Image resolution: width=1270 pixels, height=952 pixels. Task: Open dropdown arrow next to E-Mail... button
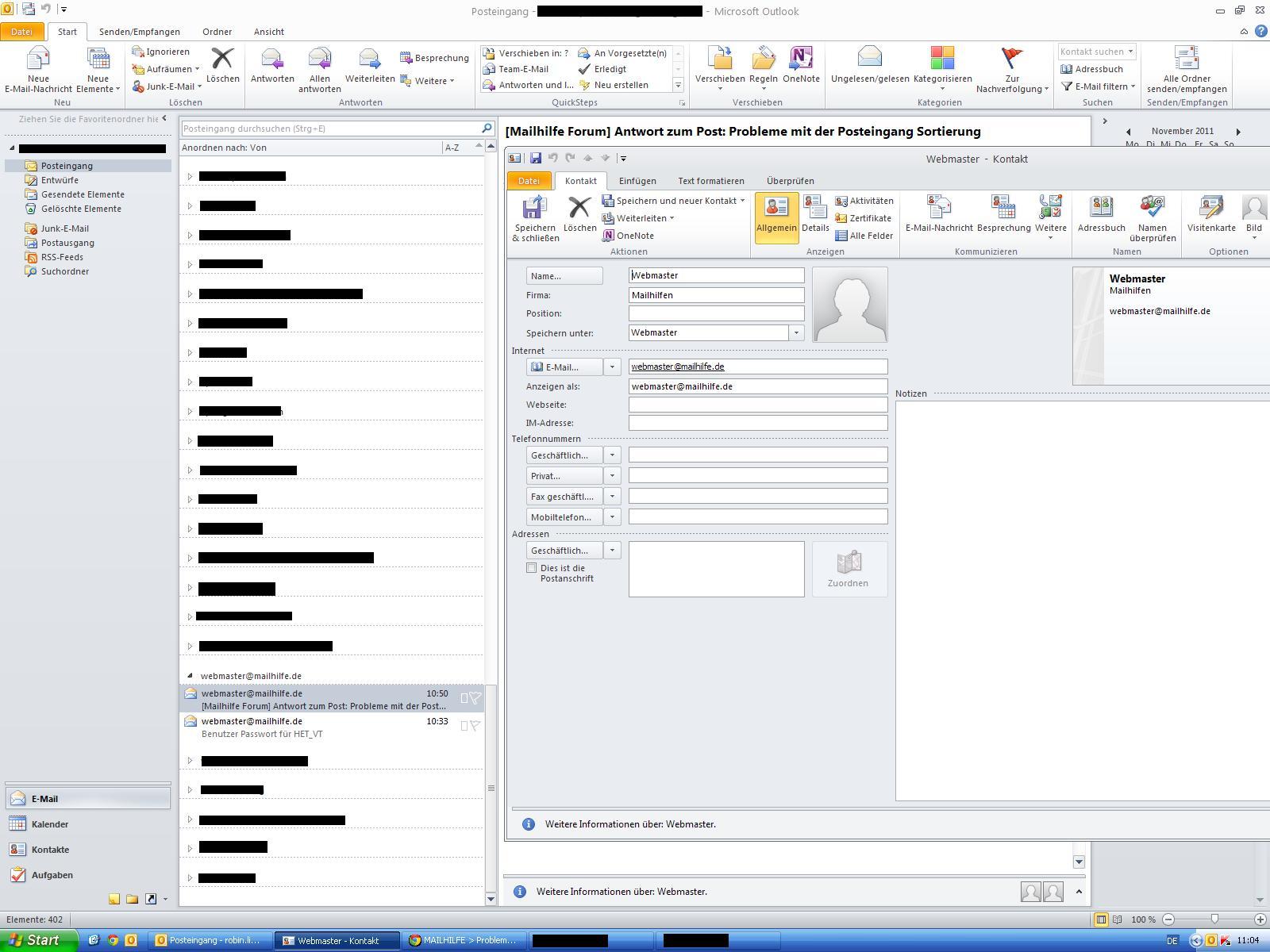pyautogui.click(x=612, y=367)
